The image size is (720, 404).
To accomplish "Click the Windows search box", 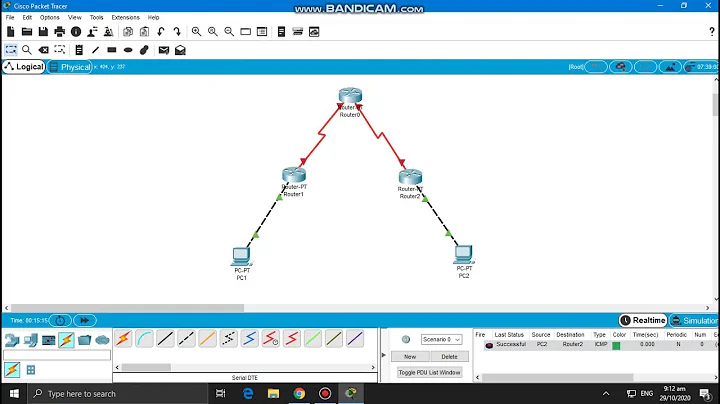I will click(118, 393).
